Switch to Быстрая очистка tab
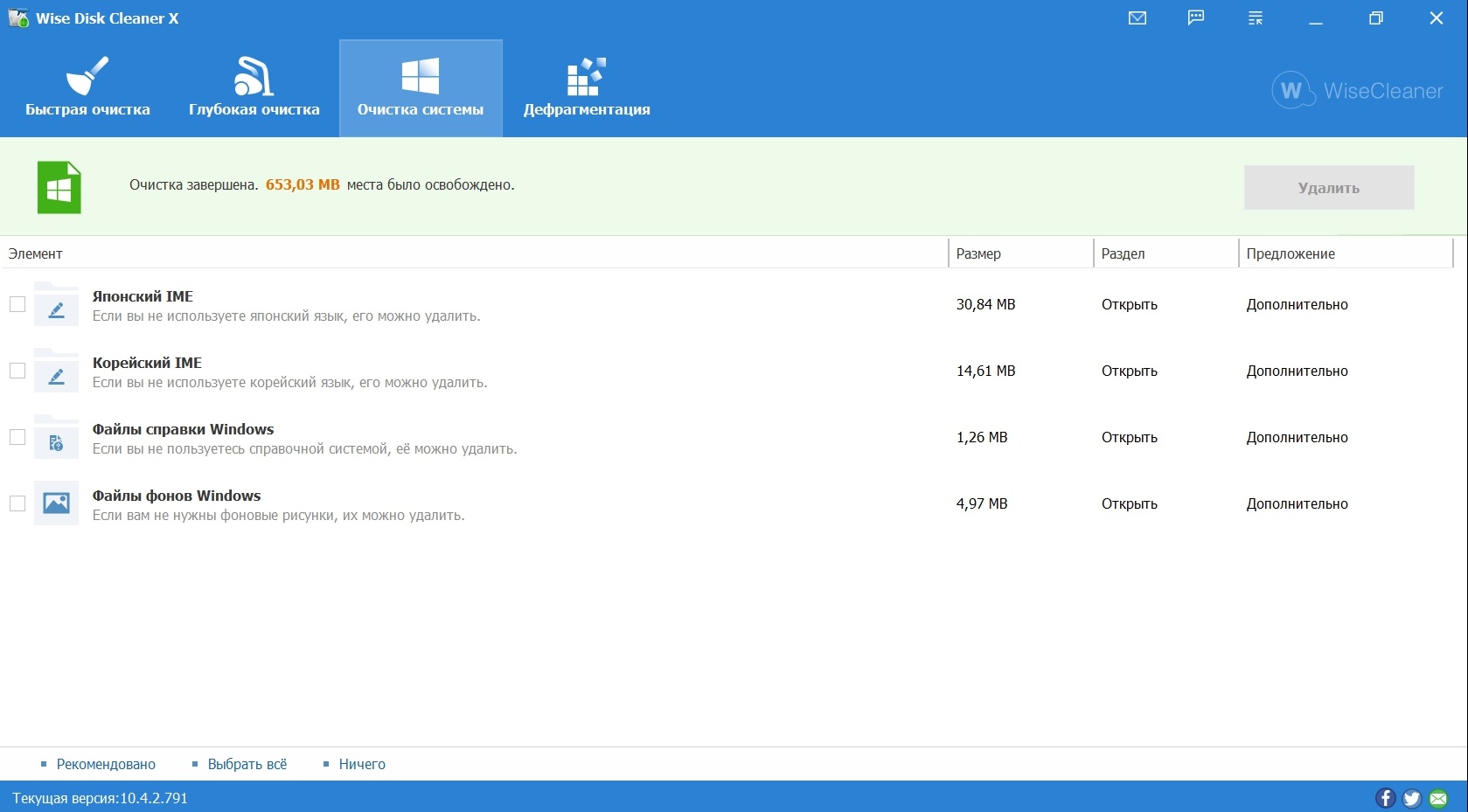This screenshot has height=812, width=1468. 87,88
